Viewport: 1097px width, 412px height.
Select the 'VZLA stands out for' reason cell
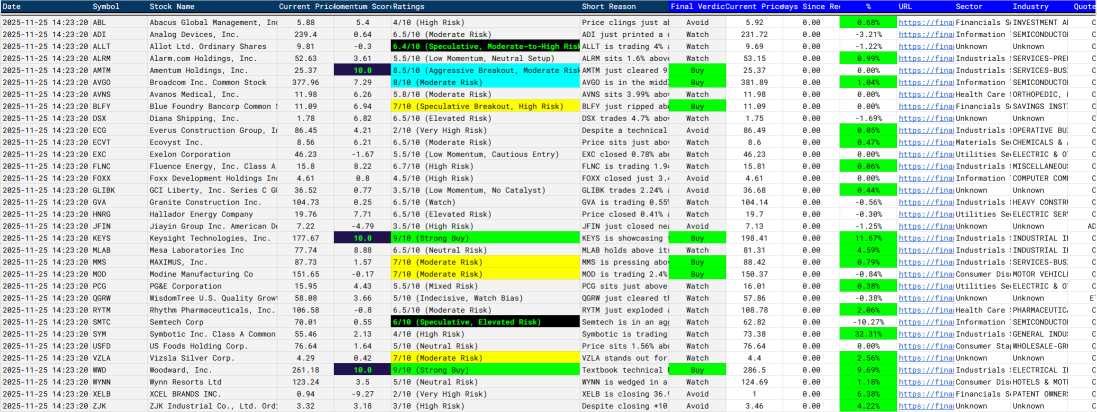[625, 358]
